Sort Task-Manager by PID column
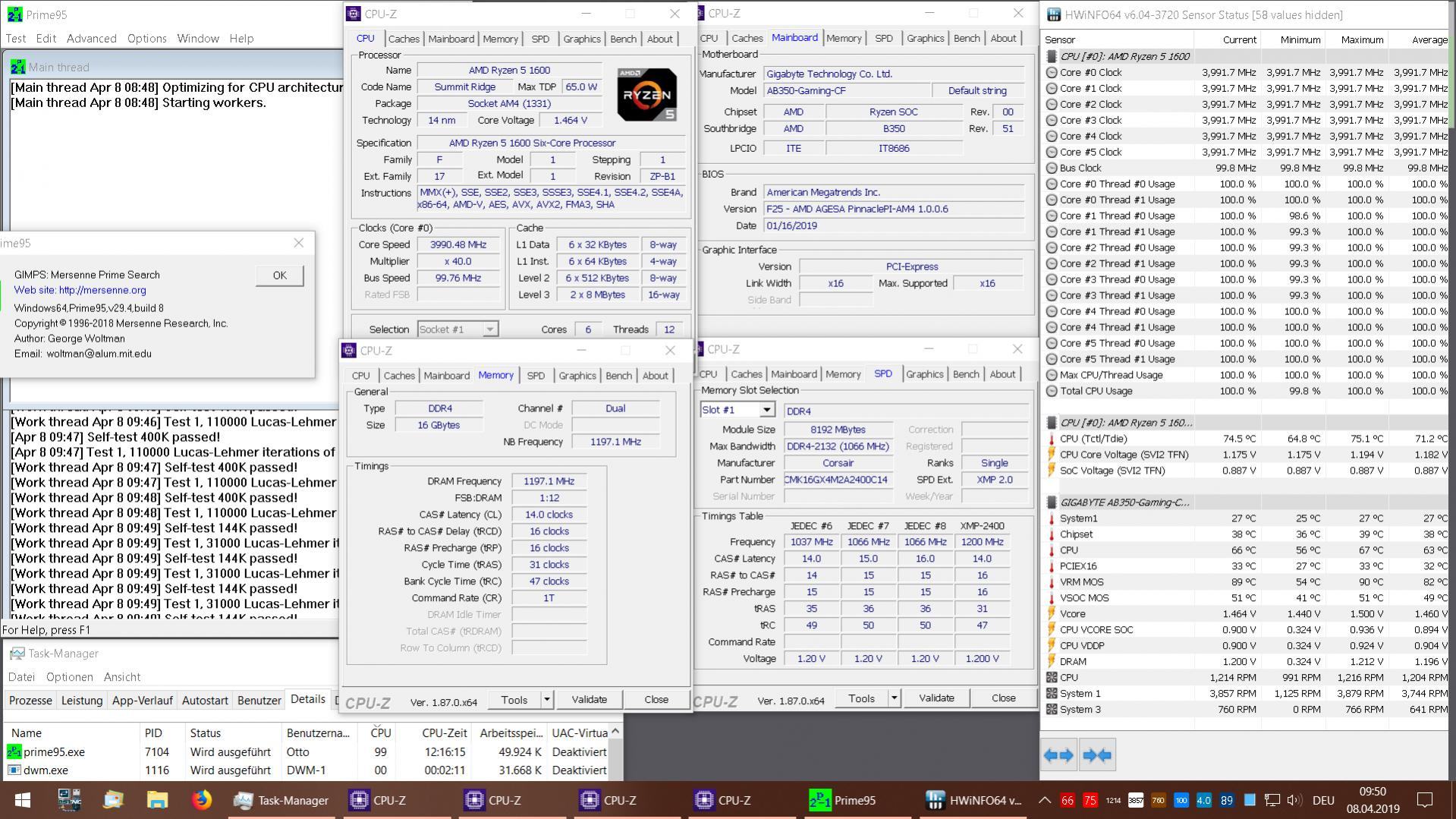 pyautogui.click(x=162, y=733)
